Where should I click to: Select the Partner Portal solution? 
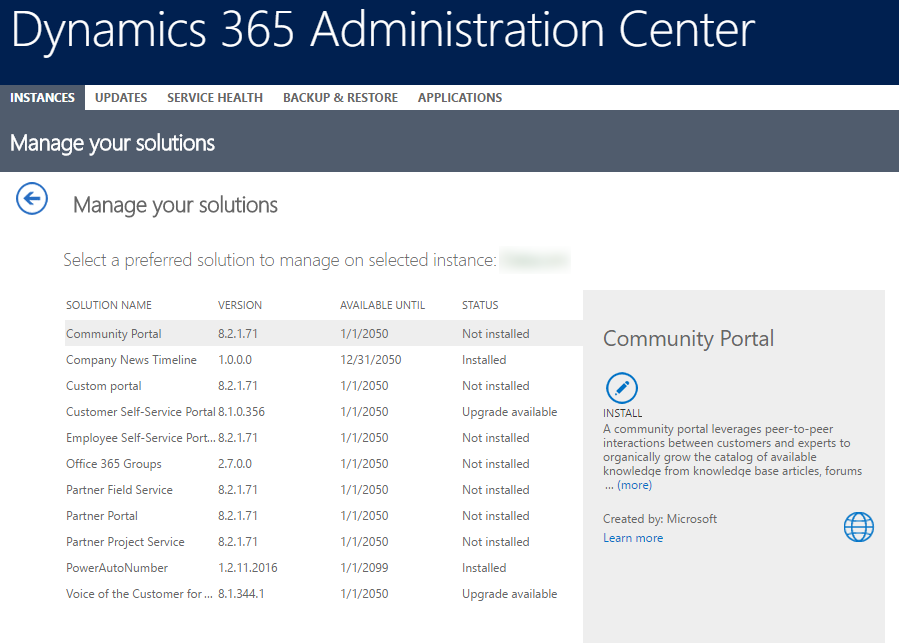pyautogui.click(x=324, y=516)
